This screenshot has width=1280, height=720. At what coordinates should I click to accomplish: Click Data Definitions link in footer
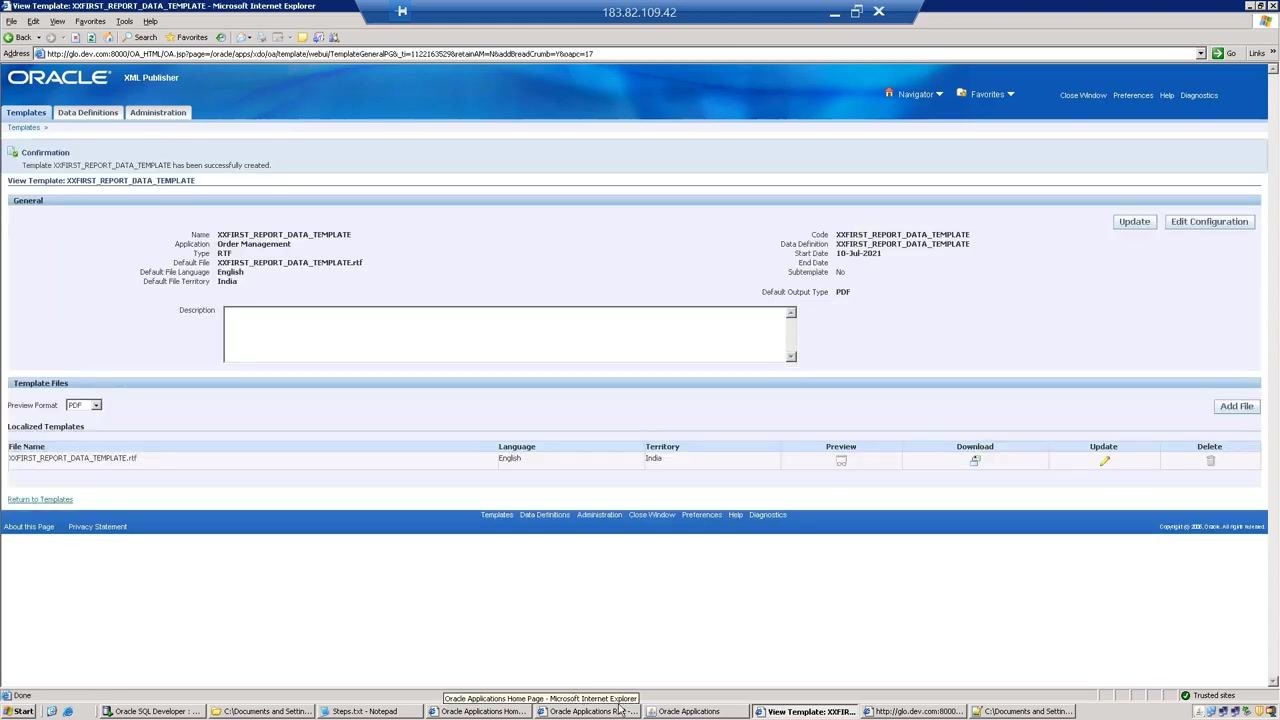click(x=545, y=515)
